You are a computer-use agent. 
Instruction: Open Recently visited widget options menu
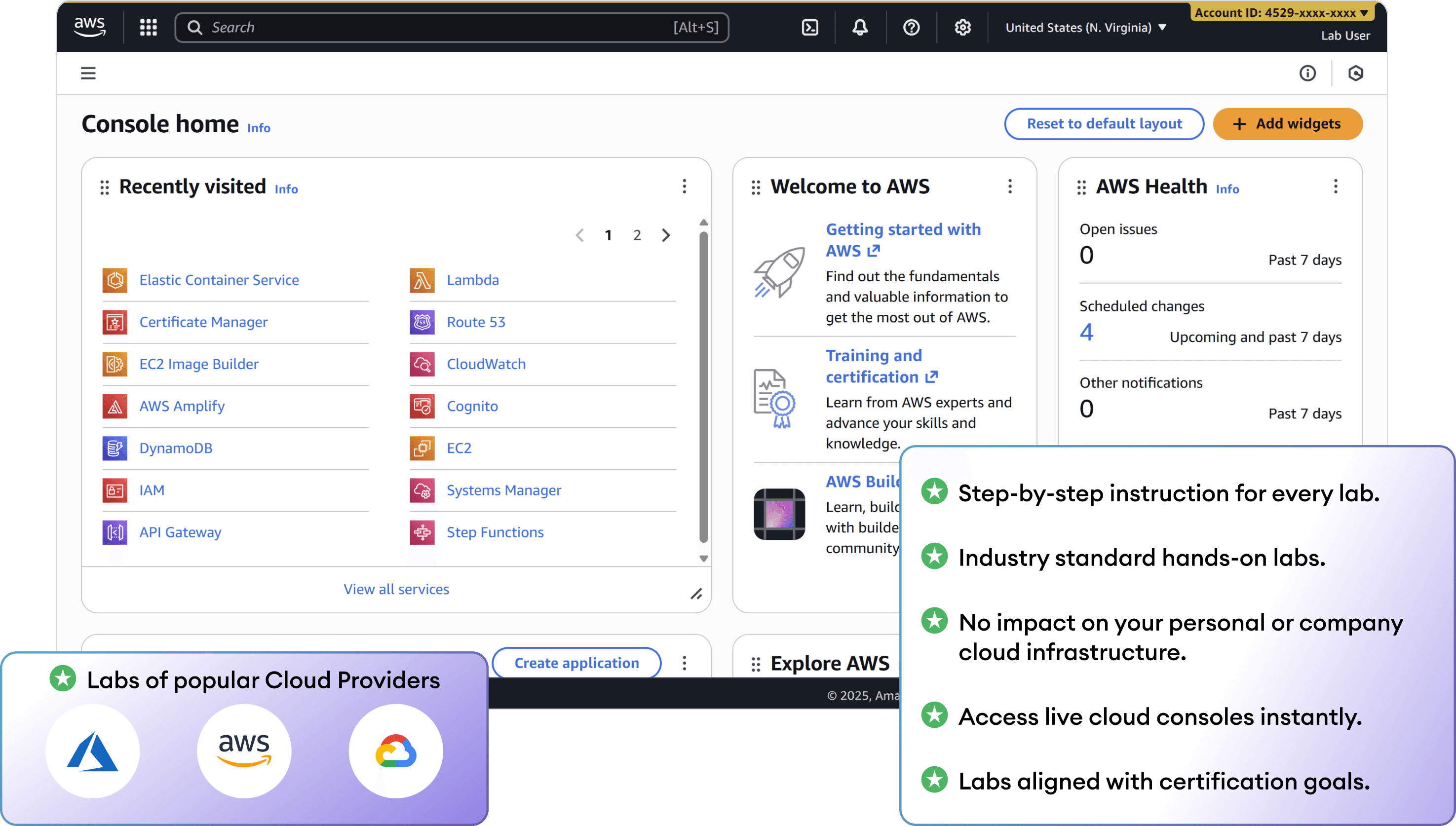click(684, 186)
